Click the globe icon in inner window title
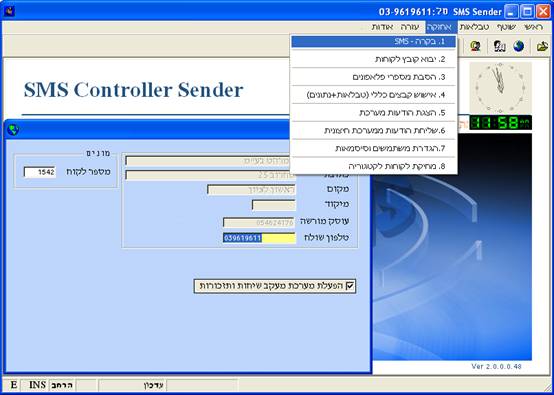 coord(13,130)
